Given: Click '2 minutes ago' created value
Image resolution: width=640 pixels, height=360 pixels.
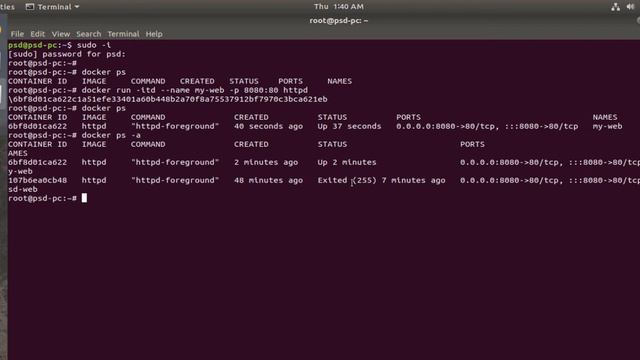Looking at the screenshot, I should pos(266,162).
